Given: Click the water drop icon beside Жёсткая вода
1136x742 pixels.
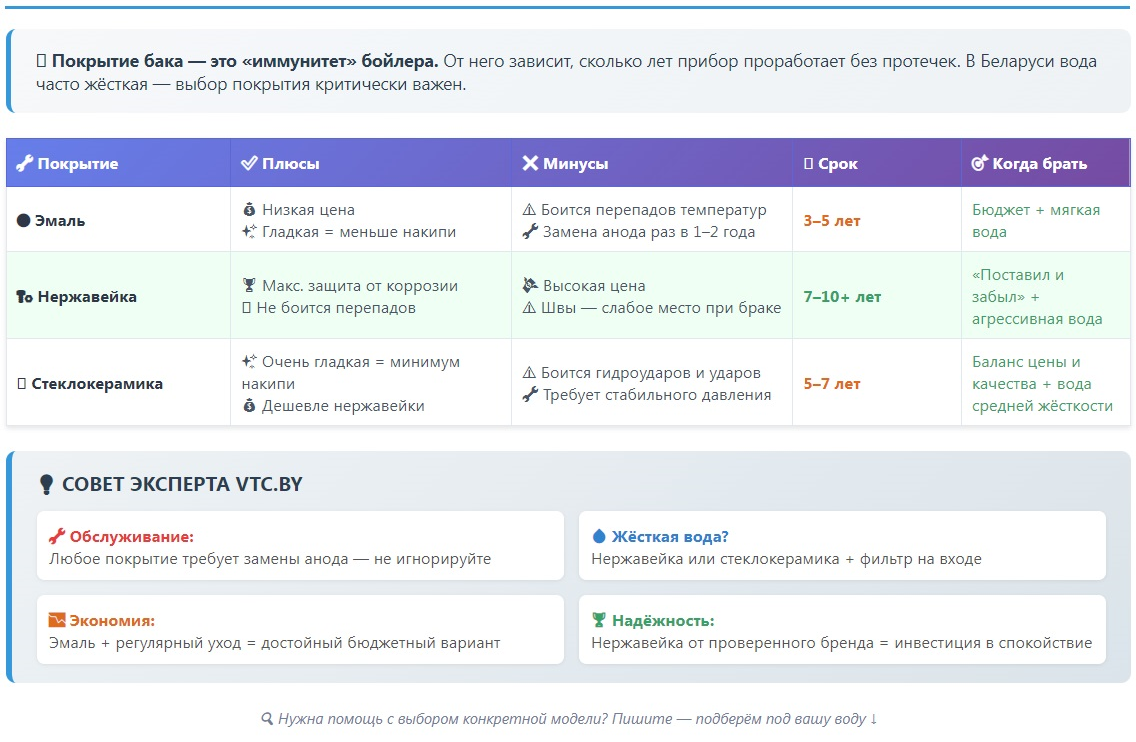Looking at the screenshot, I should (x=599, y=537).
